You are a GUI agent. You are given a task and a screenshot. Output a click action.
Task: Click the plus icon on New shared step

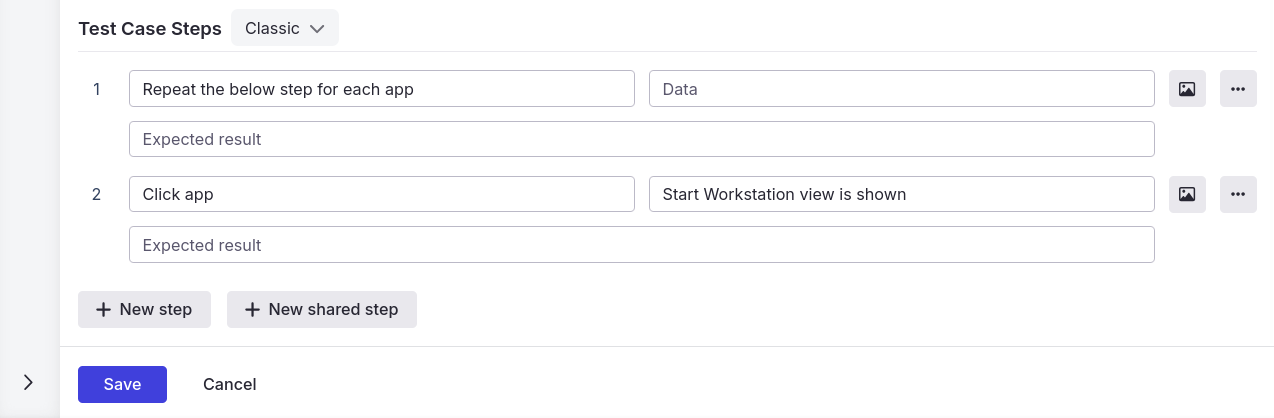click(252, 310)
